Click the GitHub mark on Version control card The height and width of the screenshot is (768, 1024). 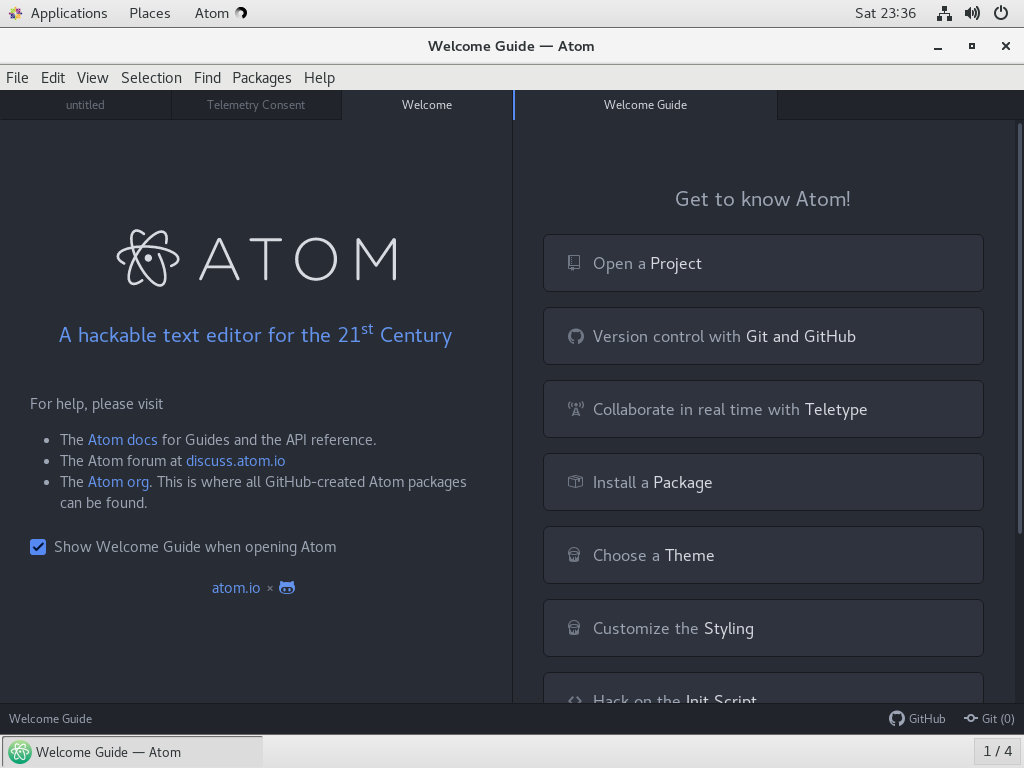click(x=575, y=336)
